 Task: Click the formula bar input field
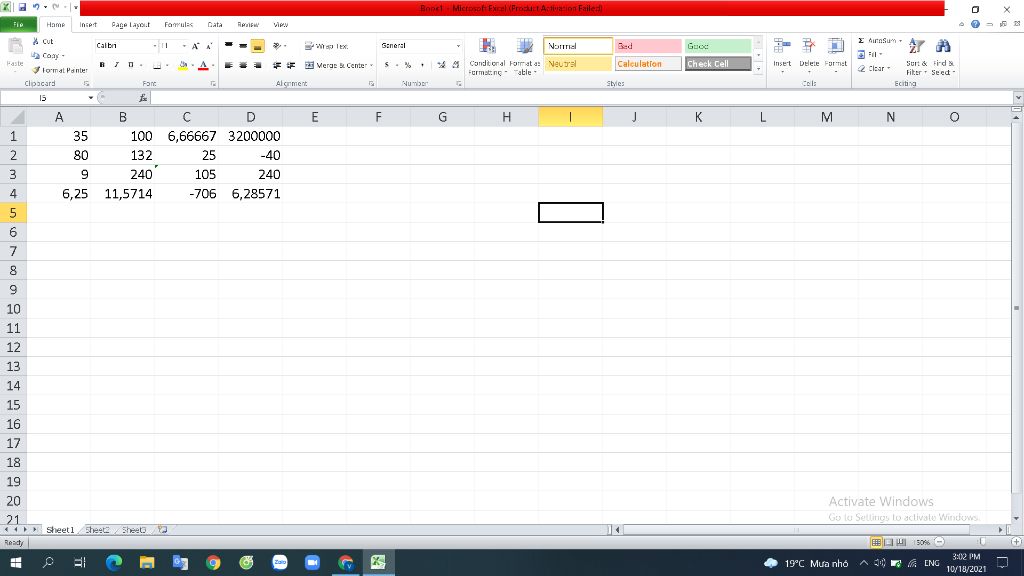581,98
